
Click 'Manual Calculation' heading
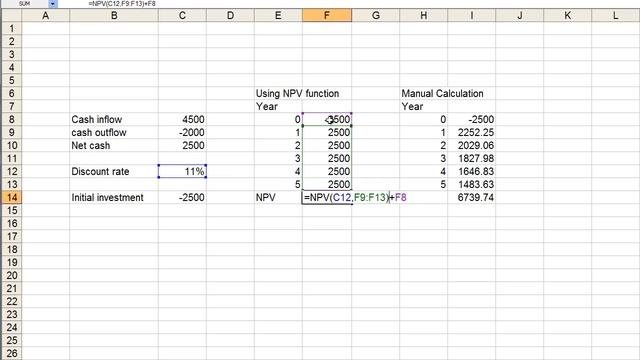(442, 93)
